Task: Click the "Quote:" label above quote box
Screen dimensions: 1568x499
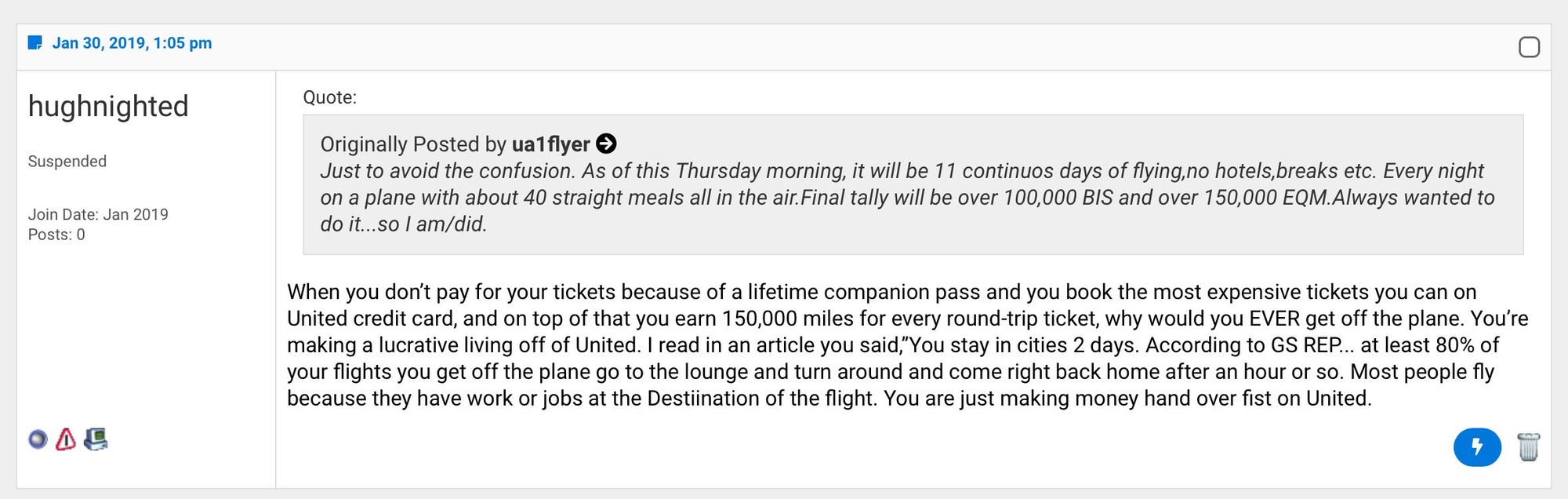Action: coord(329,97)
